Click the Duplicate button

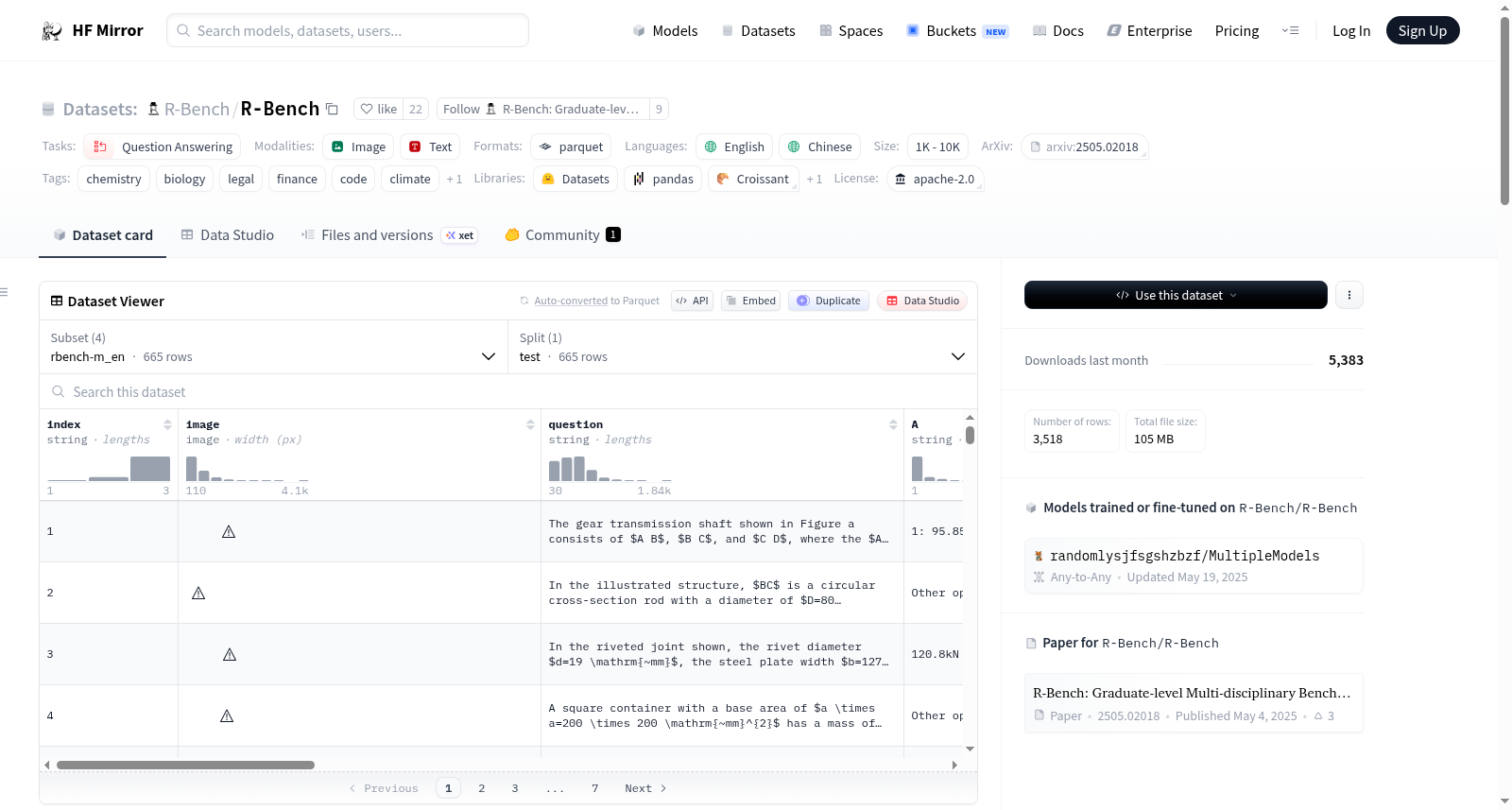[x=829, y=301]
